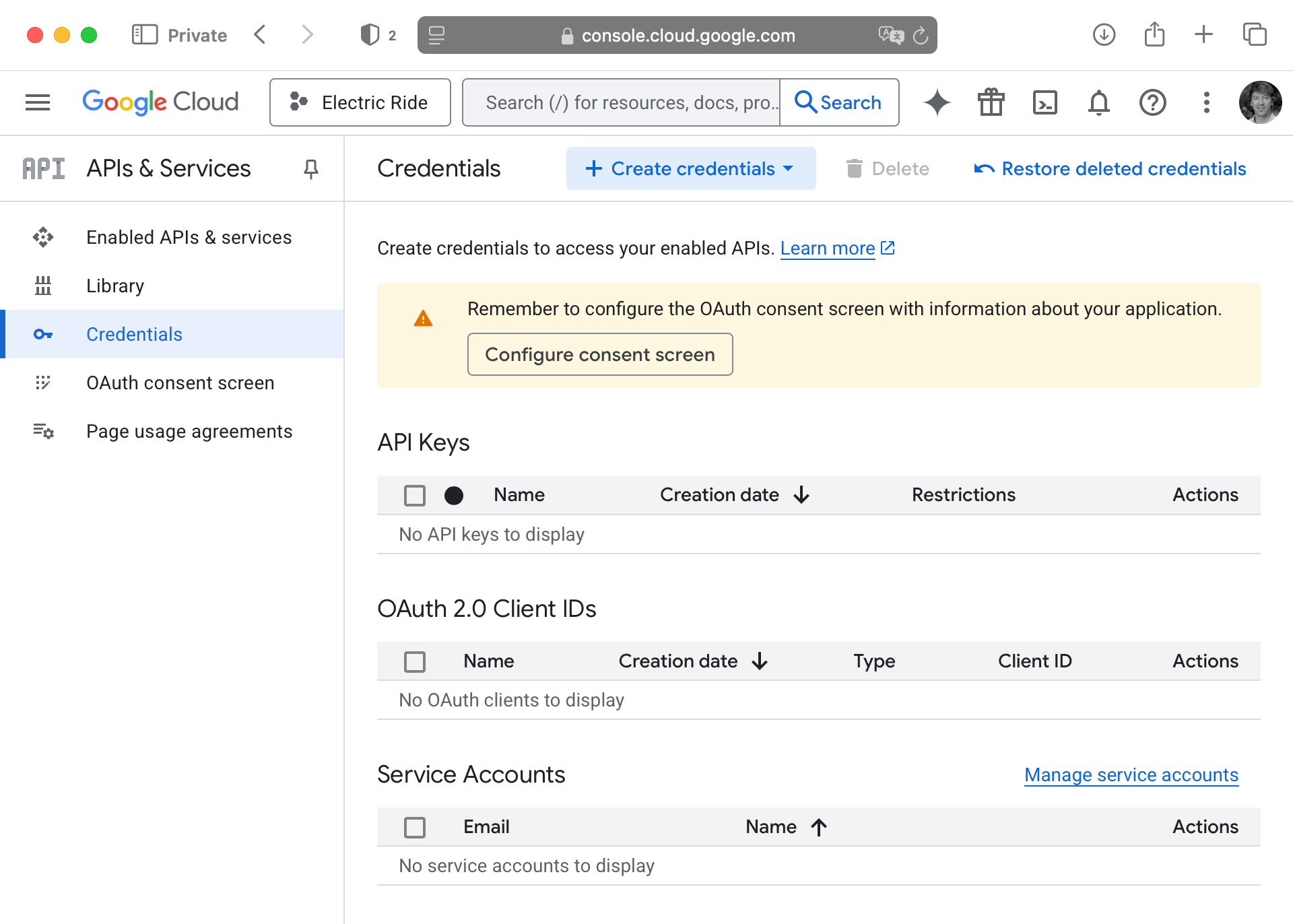Open the help question mark icon
The image size is (1293, 924).
(1152, 102)
